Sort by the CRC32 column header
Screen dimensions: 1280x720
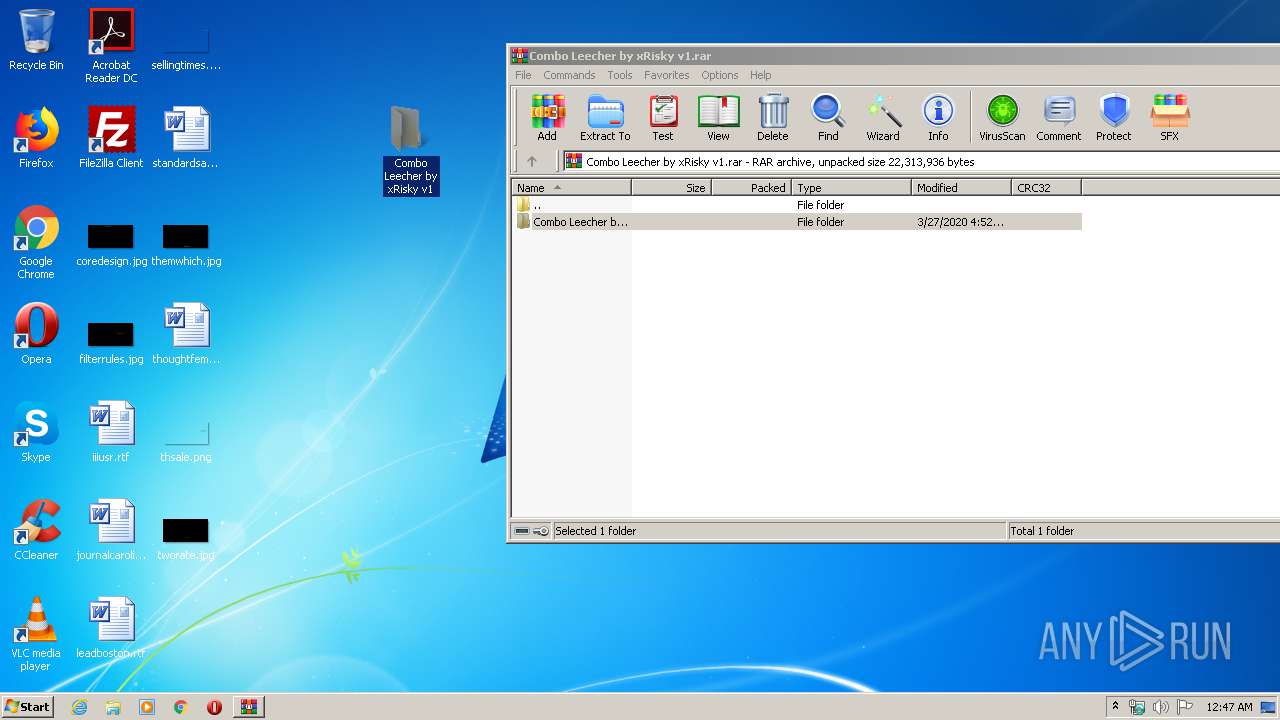[x=1046, y=187]
